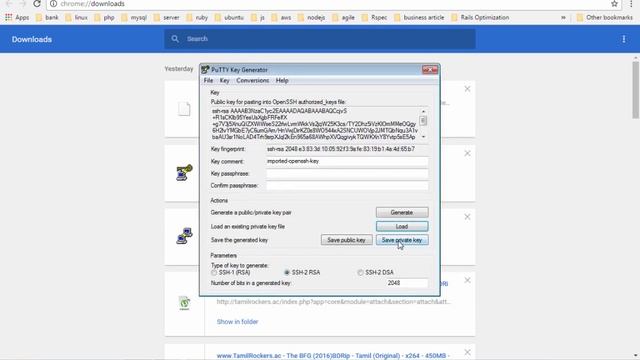Open the tamilrockers.ac source URL link
This screenshot has height=360, width=640.
pyautogui.click(x=333, y=302)
